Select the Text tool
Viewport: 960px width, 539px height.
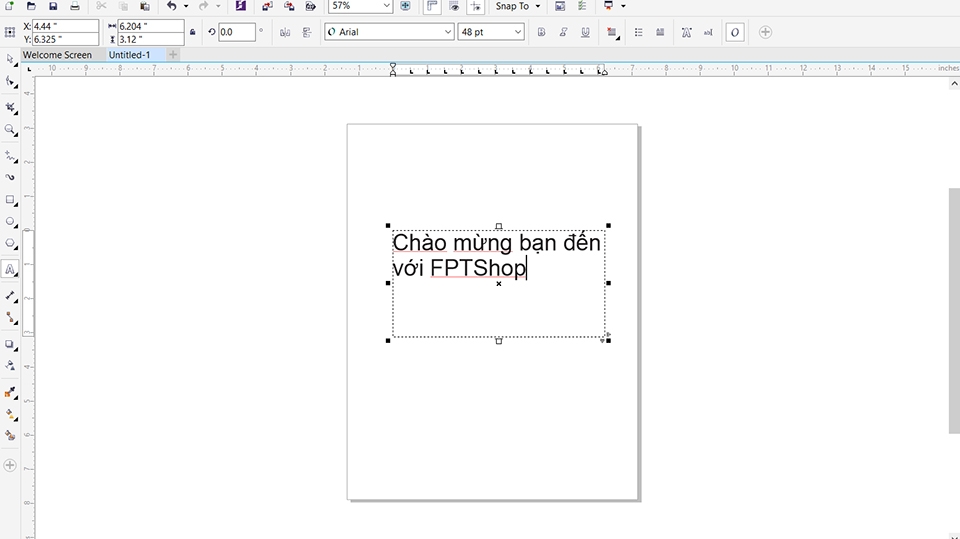coord(10,270)
